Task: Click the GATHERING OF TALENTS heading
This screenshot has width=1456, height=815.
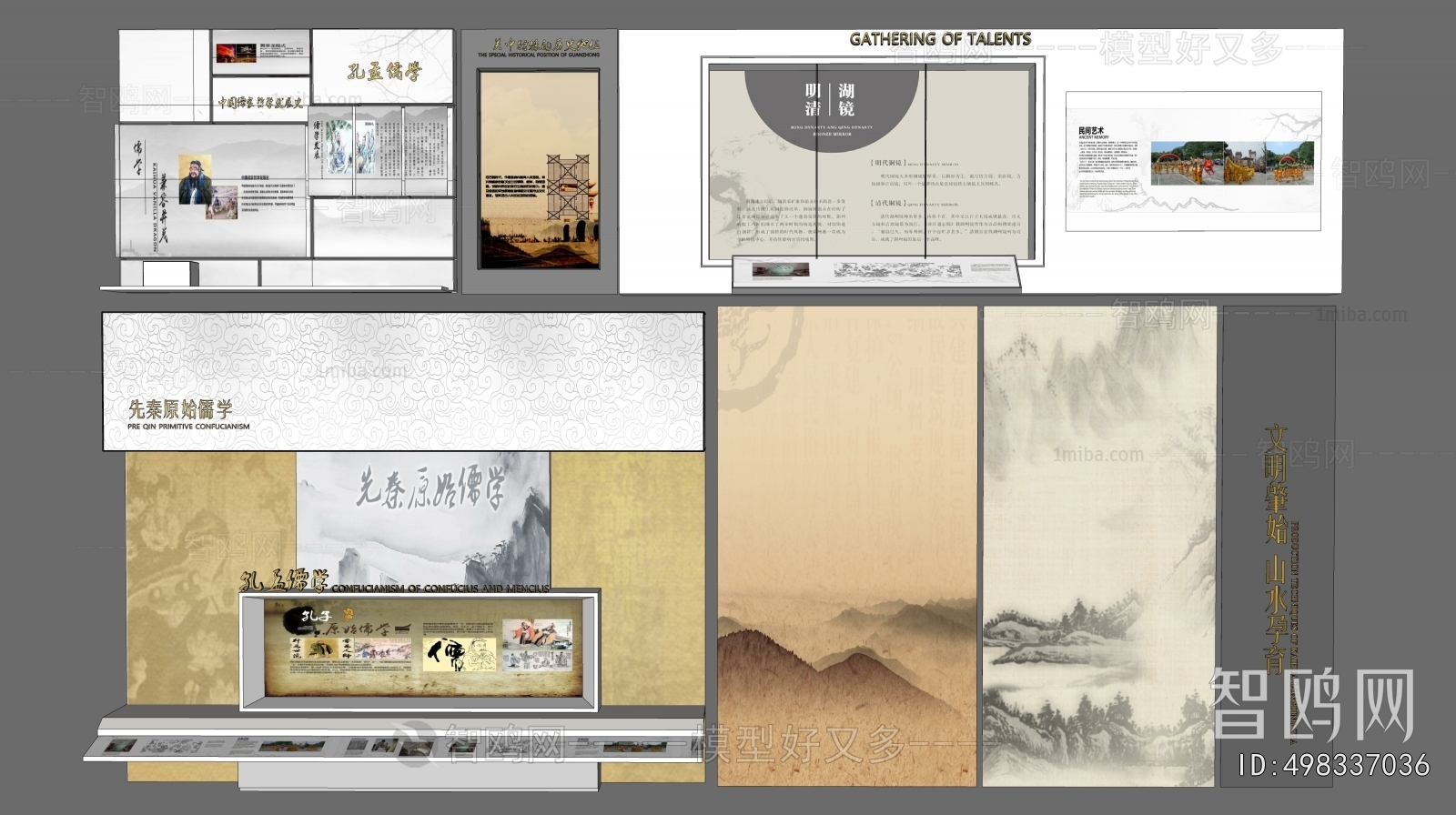Action: 939,39
